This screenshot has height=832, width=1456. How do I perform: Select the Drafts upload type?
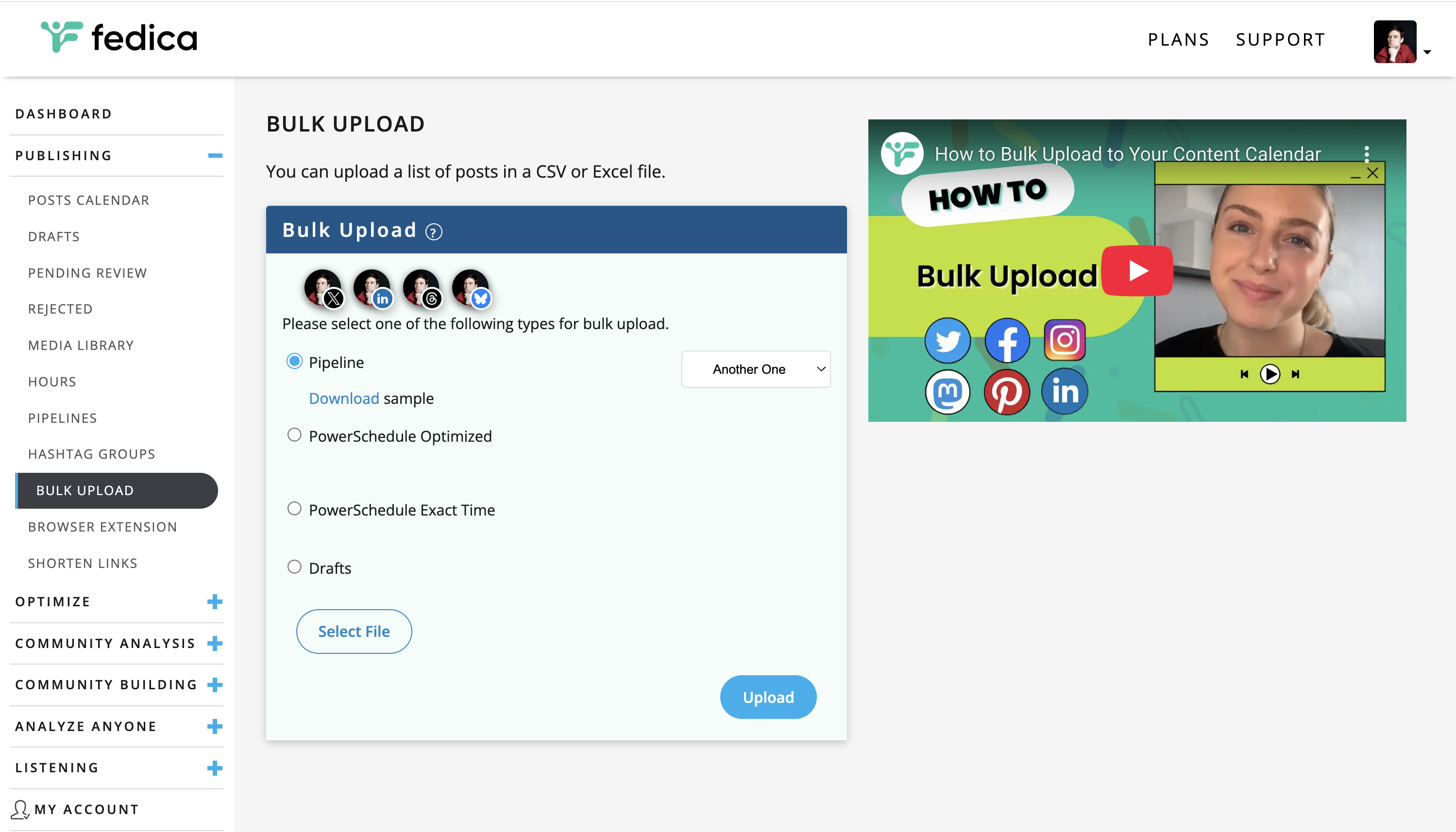pos(294,567)
